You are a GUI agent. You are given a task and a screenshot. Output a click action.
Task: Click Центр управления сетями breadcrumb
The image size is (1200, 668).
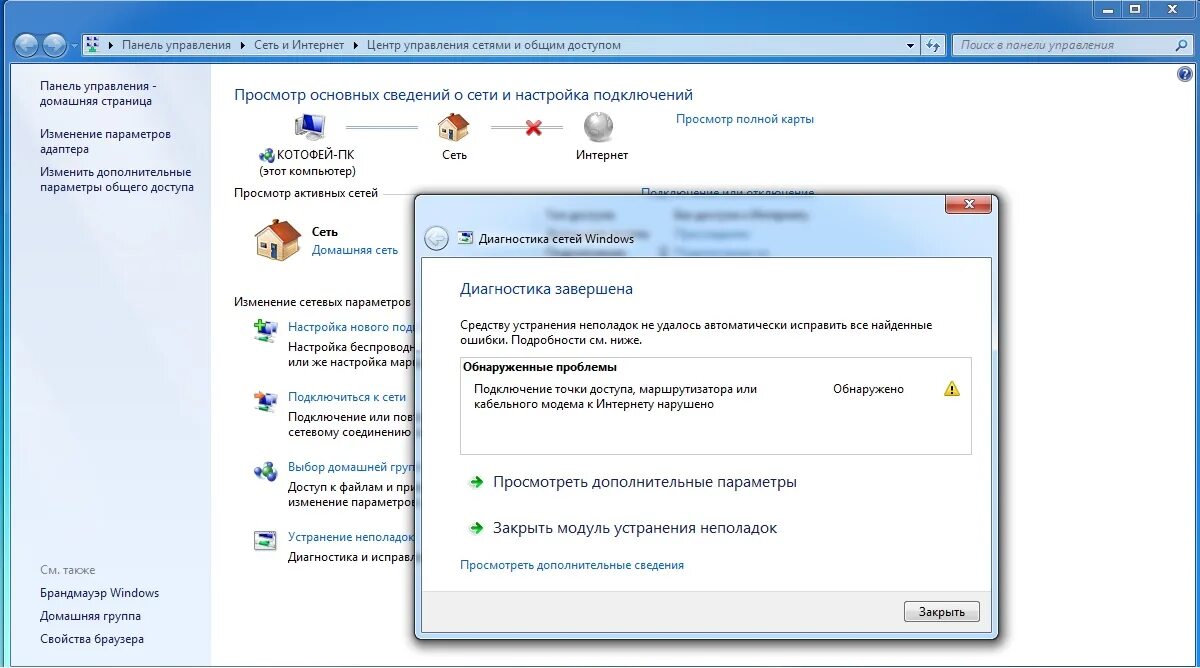point(493,45)
